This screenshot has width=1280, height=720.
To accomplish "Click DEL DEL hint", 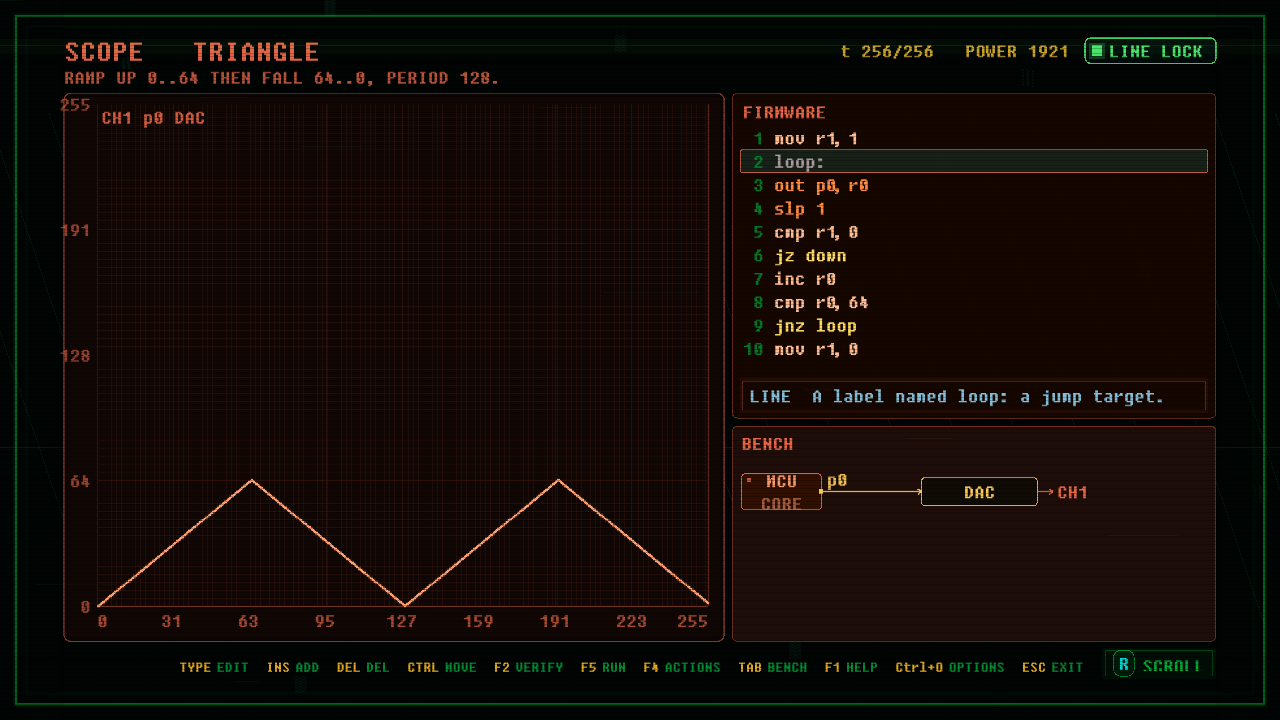I will [x=363, y=667].
